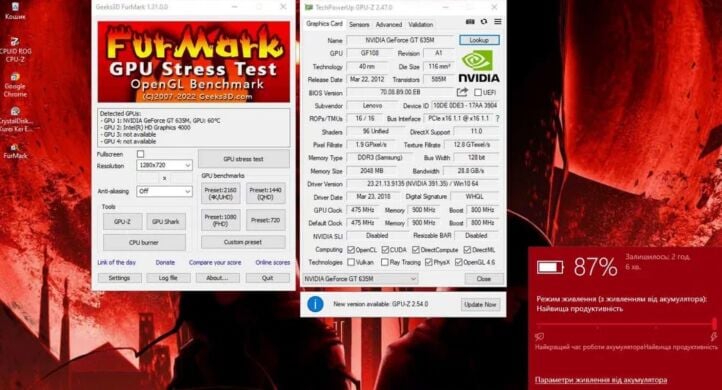
Task: Run Preset:1080 (FHD) benchmark
Action: tap(221, 220)
